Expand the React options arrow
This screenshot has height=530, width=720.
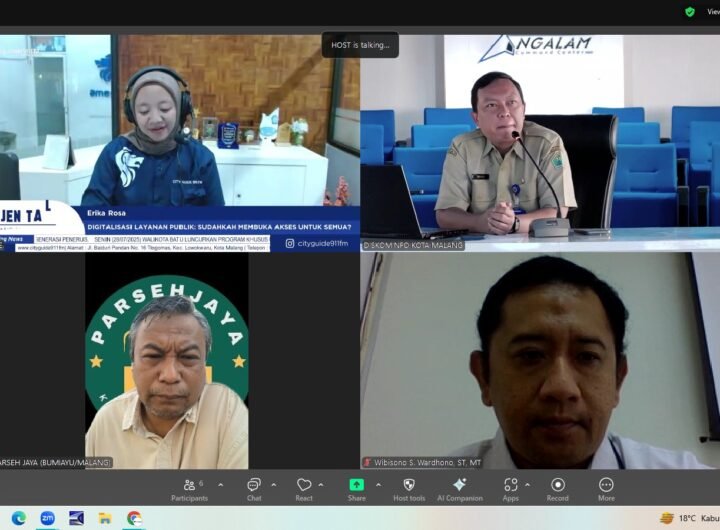pyautogui.click(x=321, y=485)
